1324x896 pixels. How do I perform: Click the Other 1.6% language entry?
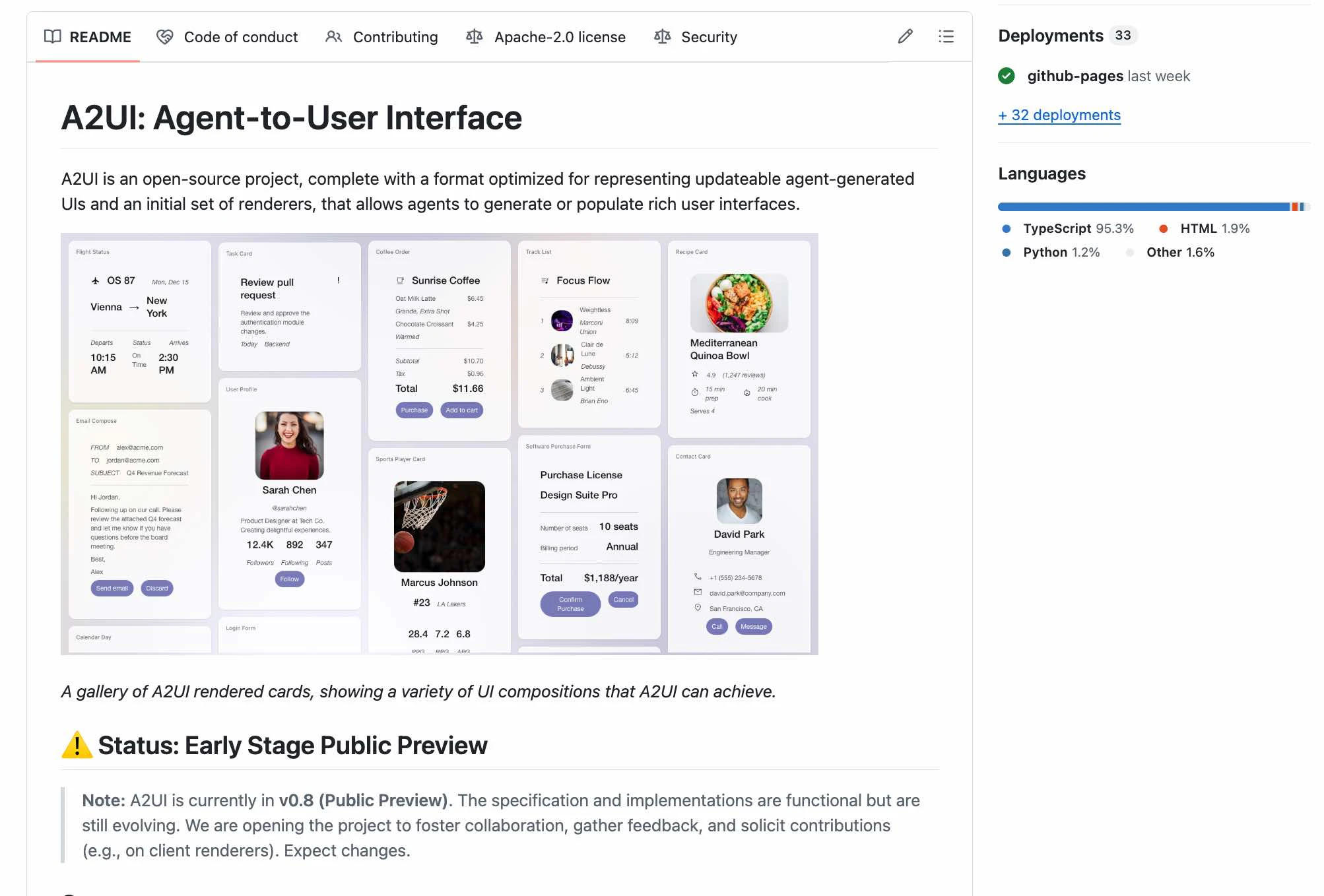(1180, 252)
